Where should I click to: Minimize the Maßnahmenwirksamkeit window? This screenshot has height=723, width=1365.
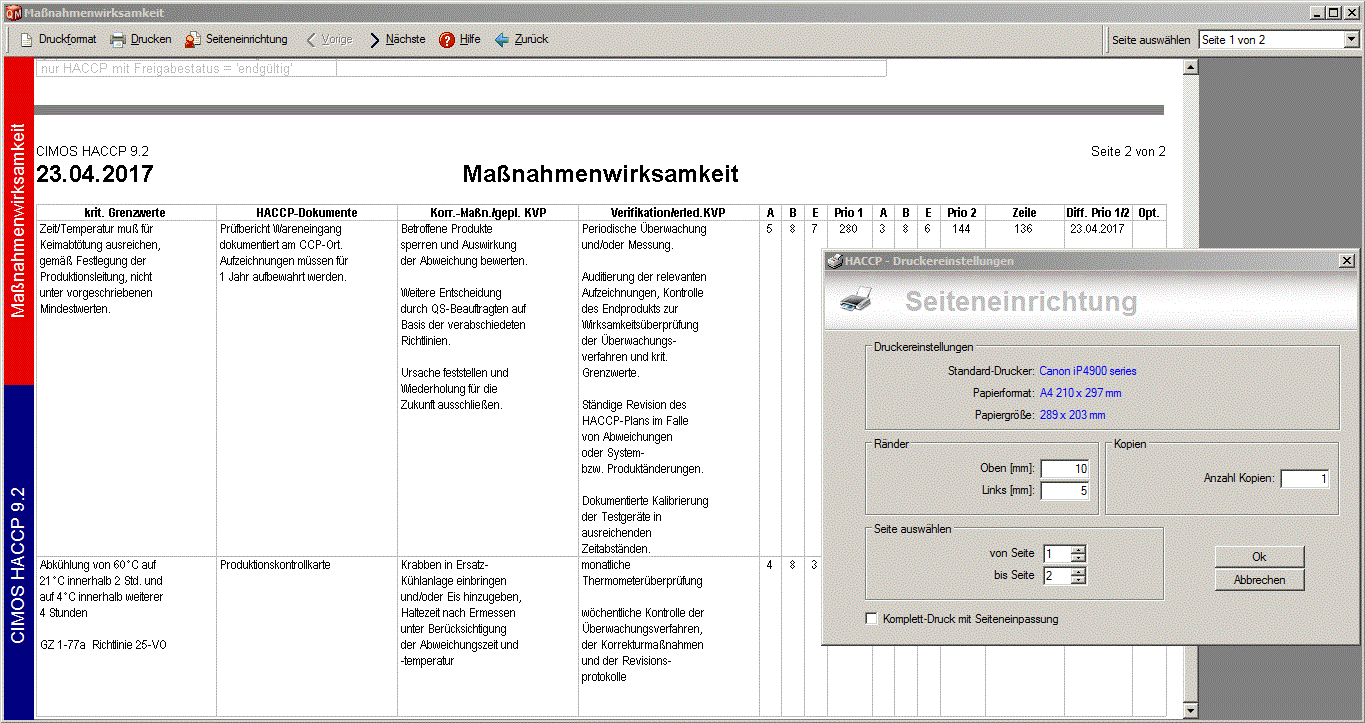tap(1319, 13)
